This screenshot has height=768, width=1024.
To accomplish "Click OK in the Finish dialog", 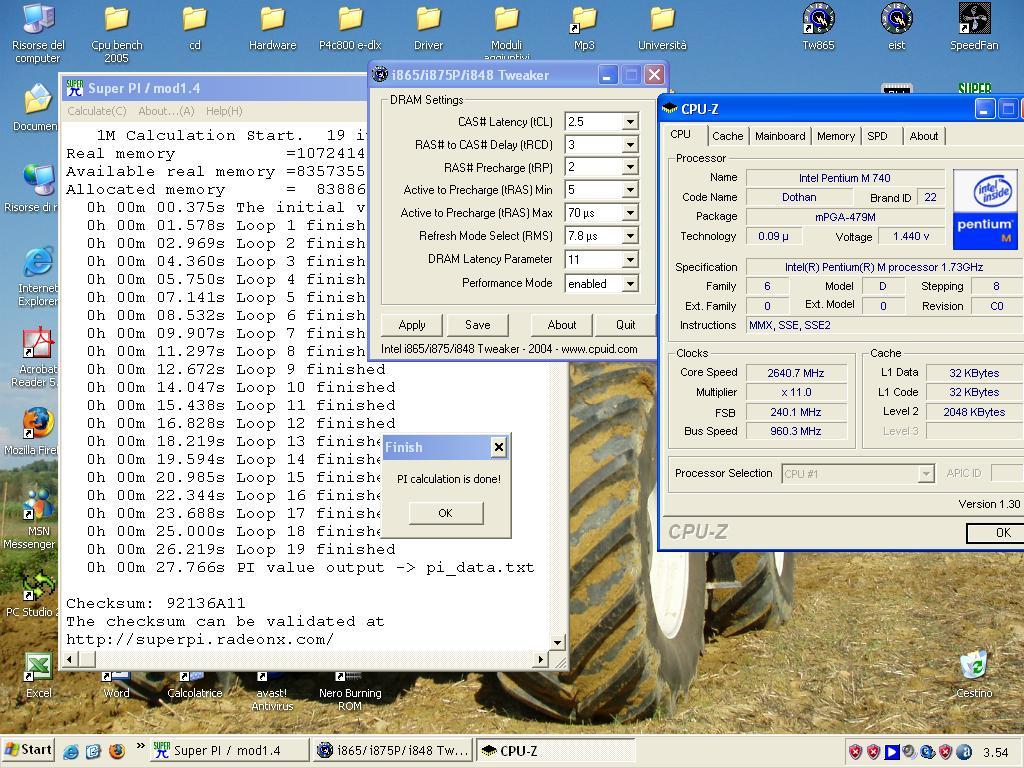I will pyautogui.click(x=445, y=513).
